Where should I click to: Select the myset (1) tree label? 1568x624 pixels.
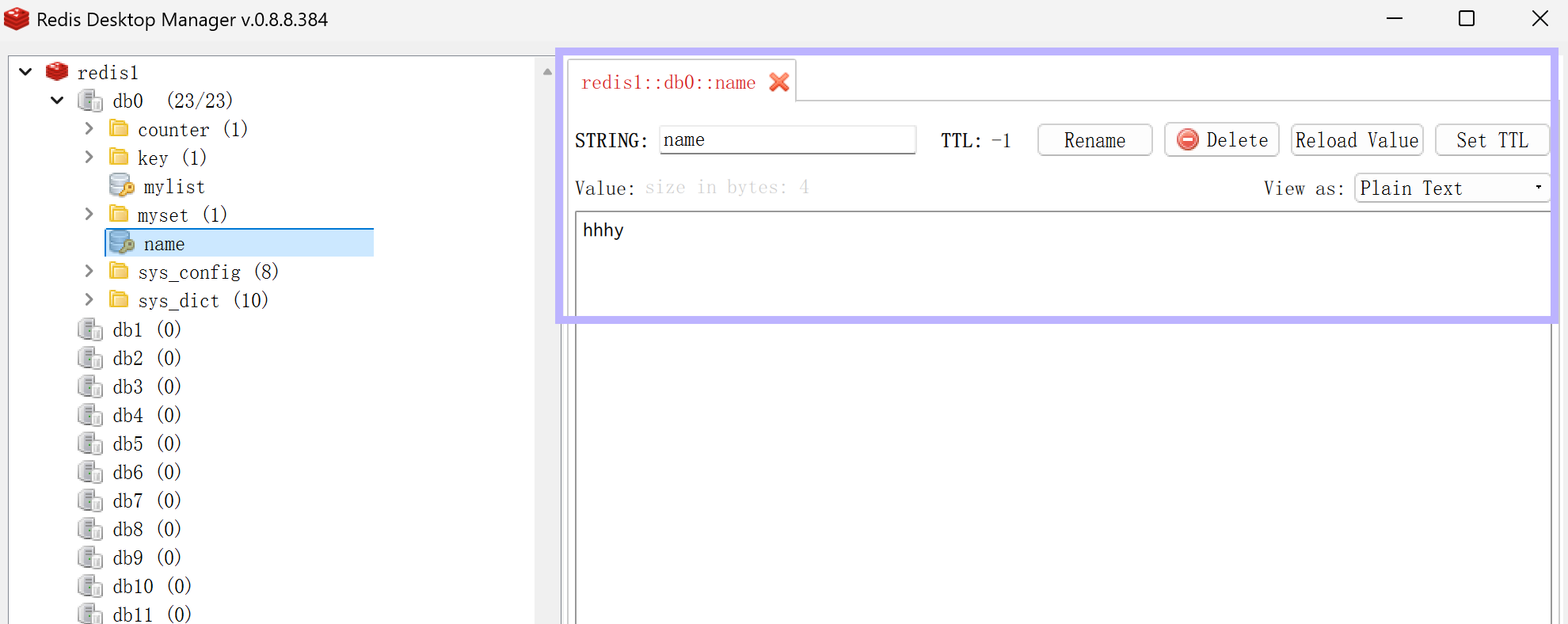(182, 215)
